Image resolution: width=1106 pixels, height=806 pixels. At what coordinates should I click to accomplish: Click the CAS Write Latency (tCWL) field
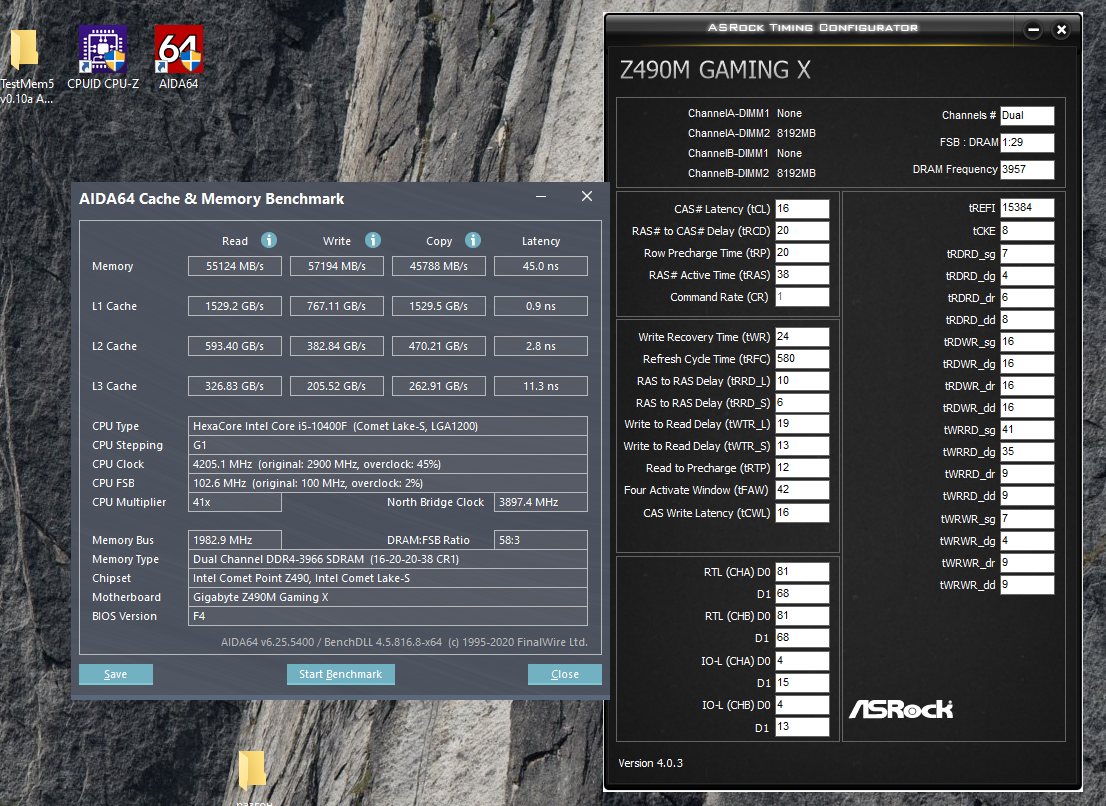tap(802, 513)
